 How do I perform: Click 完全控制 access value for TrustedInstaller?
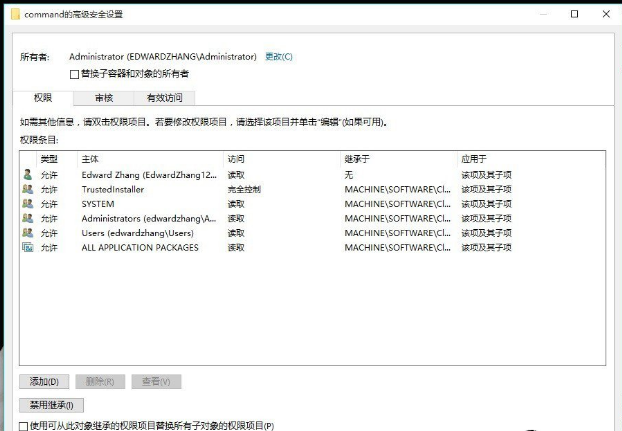coord(244,190)
